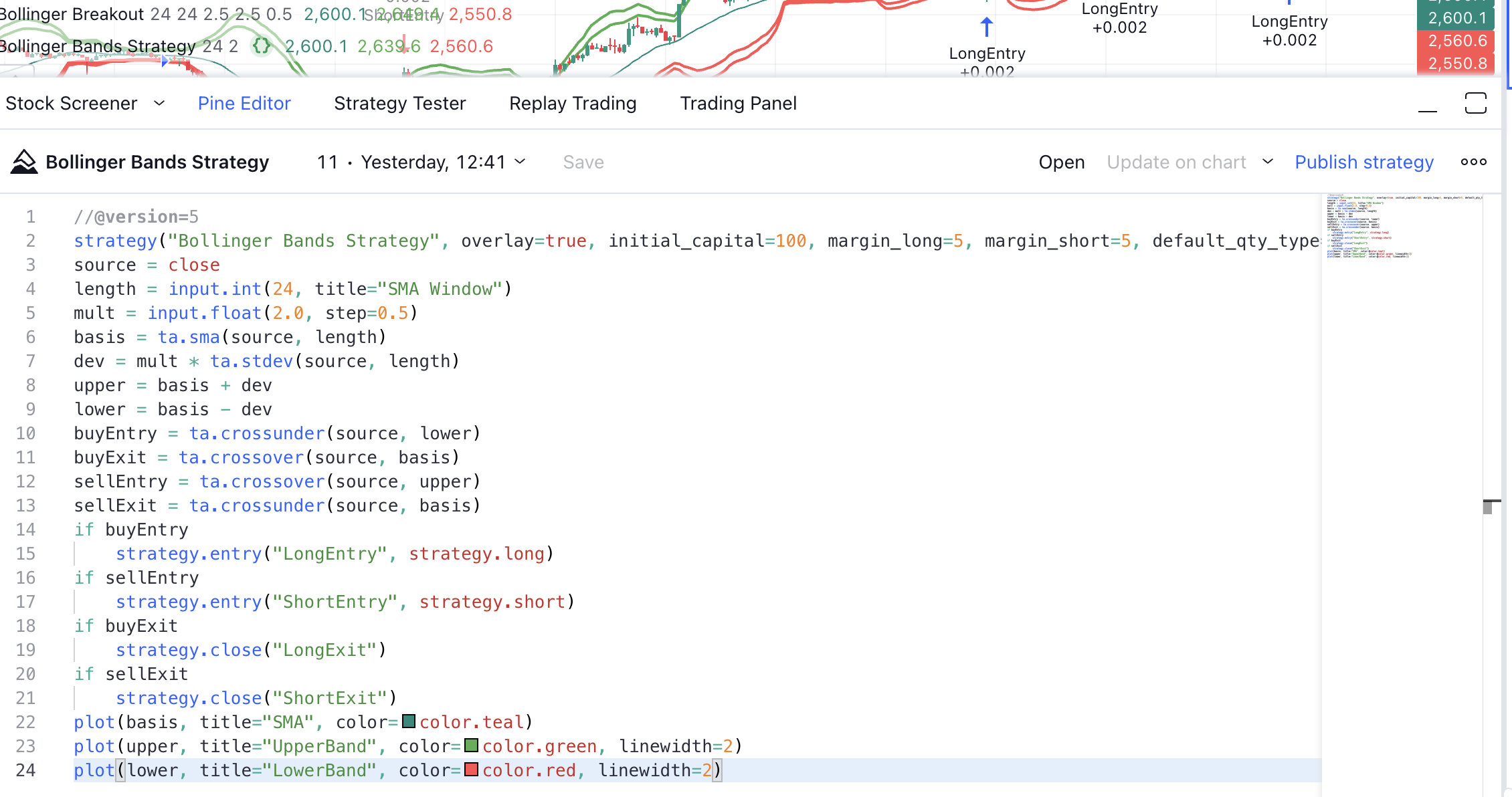Viewport: 1512px width, 797px height.
Task: Click the 2,600.1 green price label
Action: [1457, 18]
